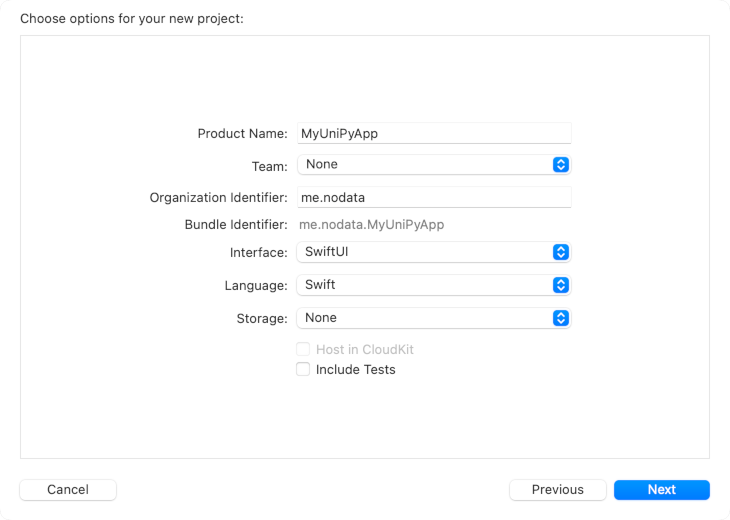
Task: Click the "Product Name:" label
Action: click(x=242, y=133)
